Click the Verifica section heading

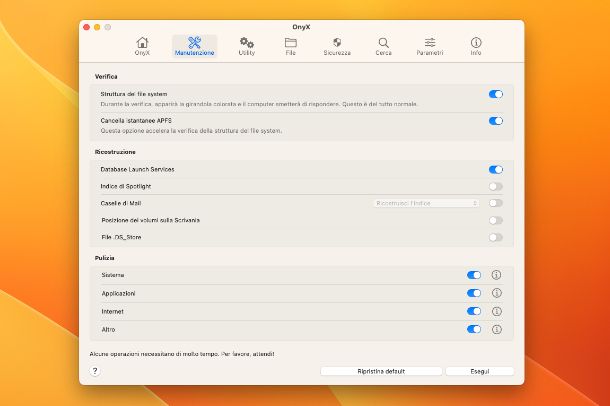click(x=106, y=77)
